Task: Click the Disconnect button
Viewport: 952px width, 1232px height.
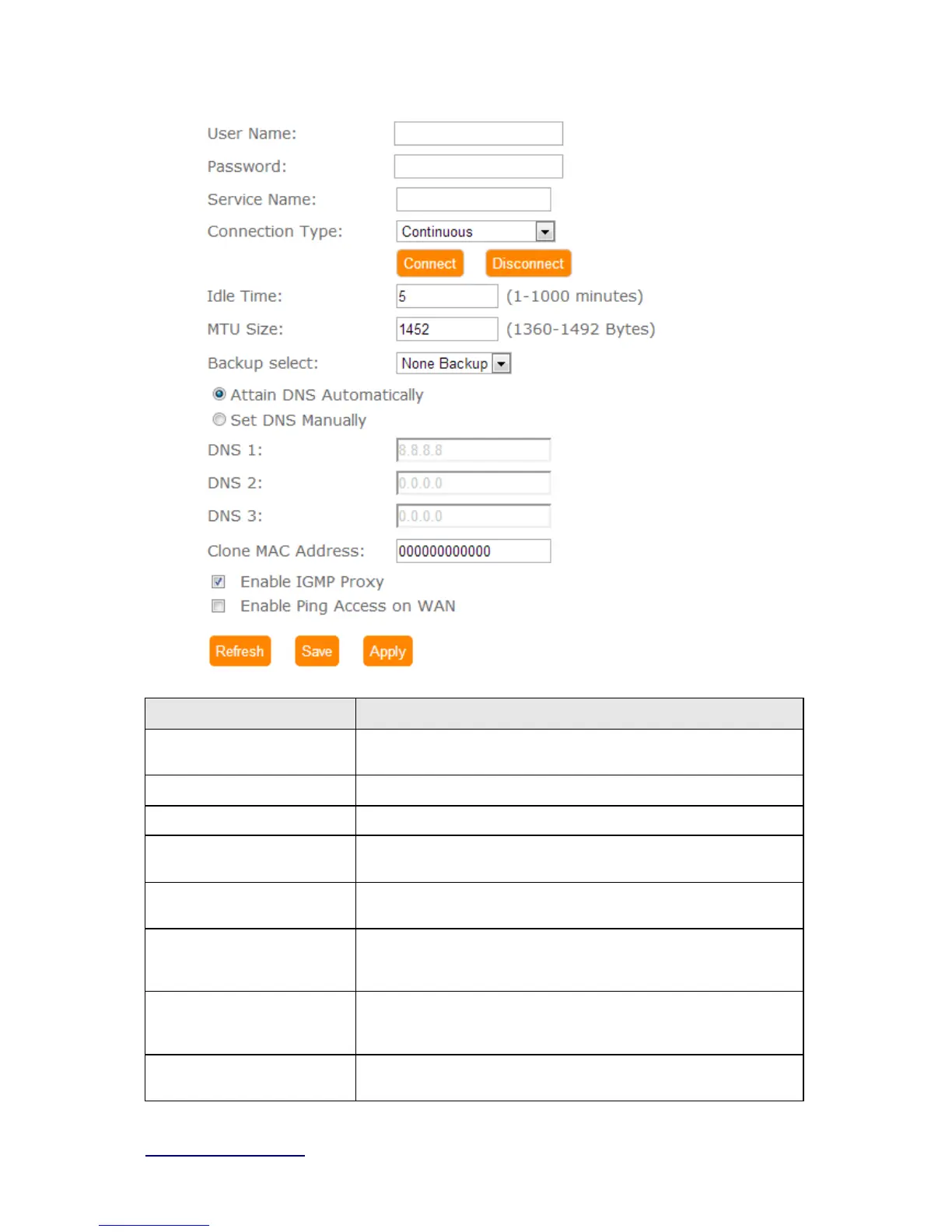Action: 528,264
